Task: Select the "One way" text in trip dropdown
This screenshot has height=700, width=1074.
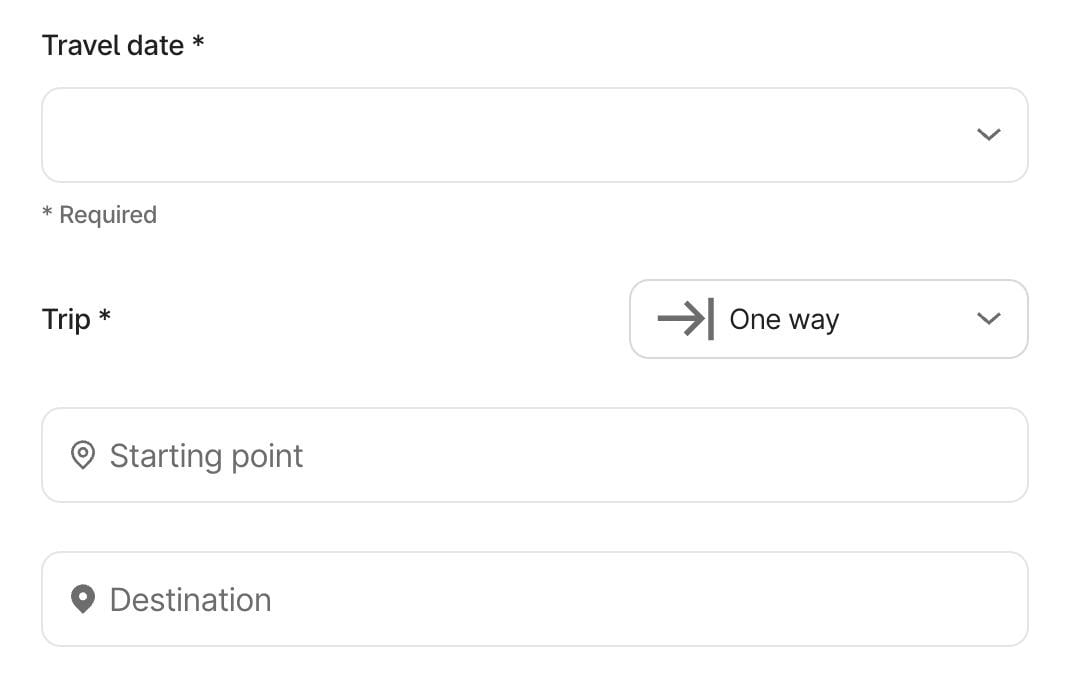Action: coord(784,319)
